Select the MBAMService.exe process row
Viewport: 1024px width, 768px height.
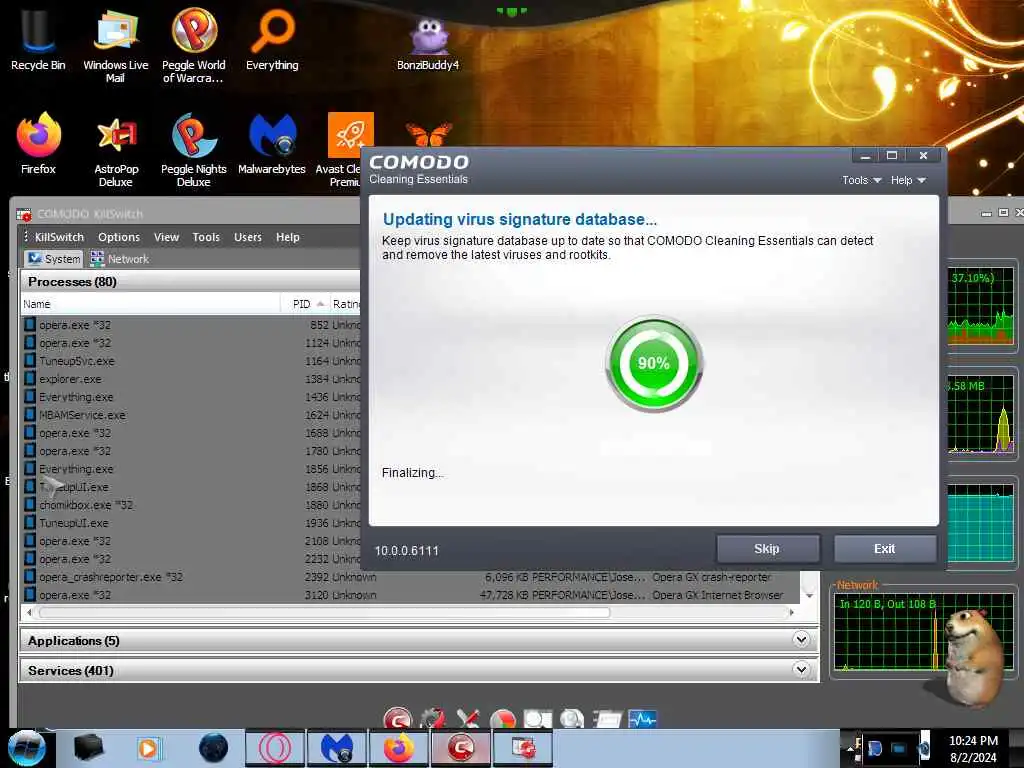point(191,415)
